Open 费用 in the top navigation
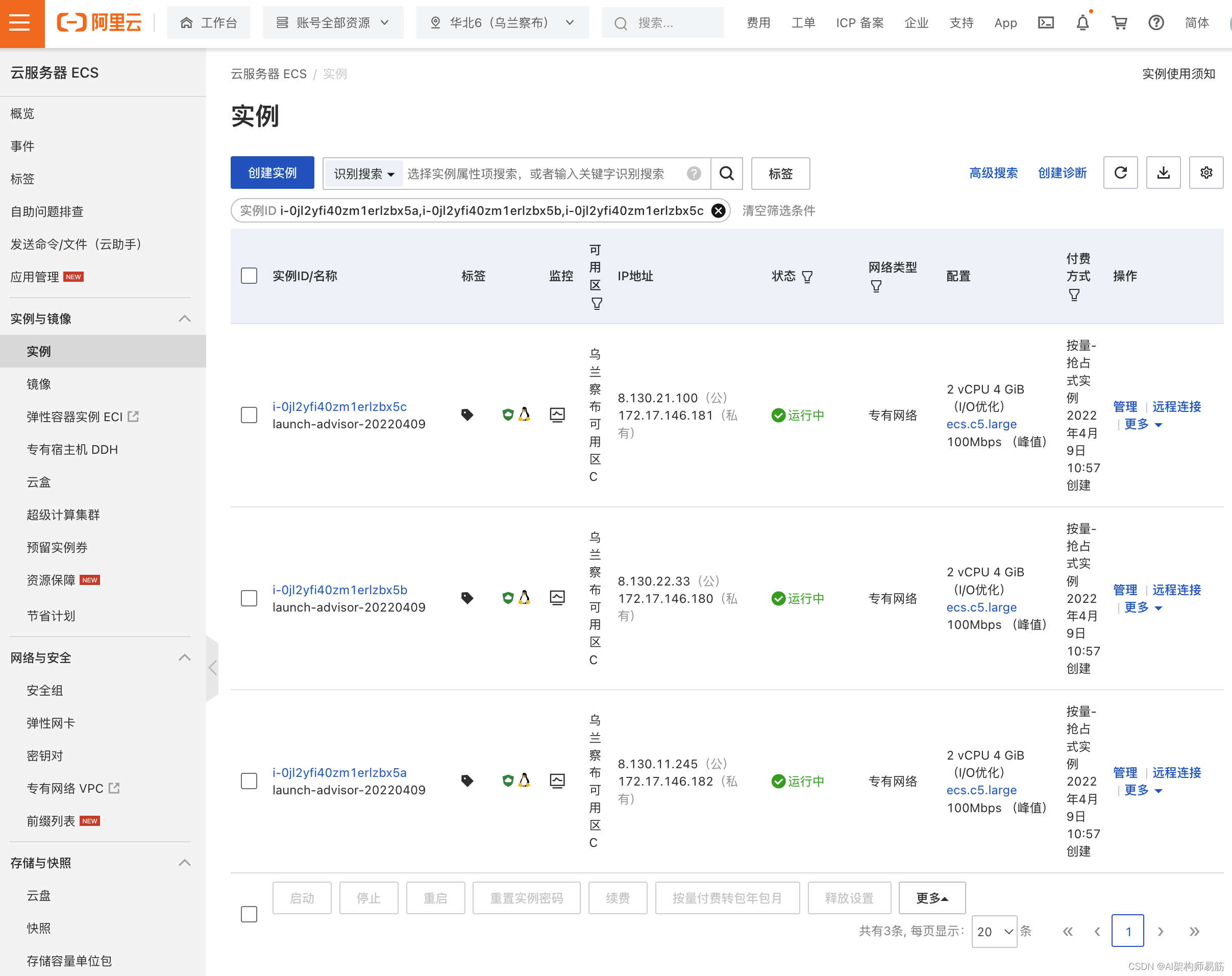 (758, 23)
